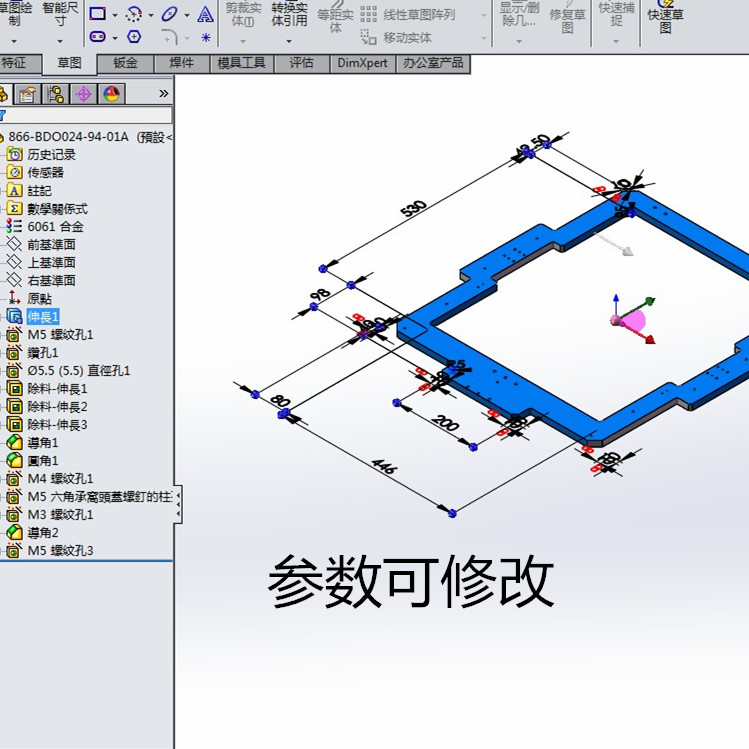Click the 修复草图 repair sketch button
Viewport: 749px width, 749px height.
click(567, 19)
